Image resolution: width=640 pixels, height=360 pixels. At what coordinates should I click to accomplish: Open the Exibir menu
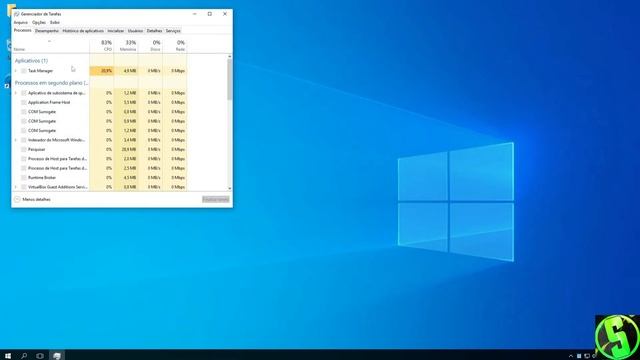(x=55, y=22)
